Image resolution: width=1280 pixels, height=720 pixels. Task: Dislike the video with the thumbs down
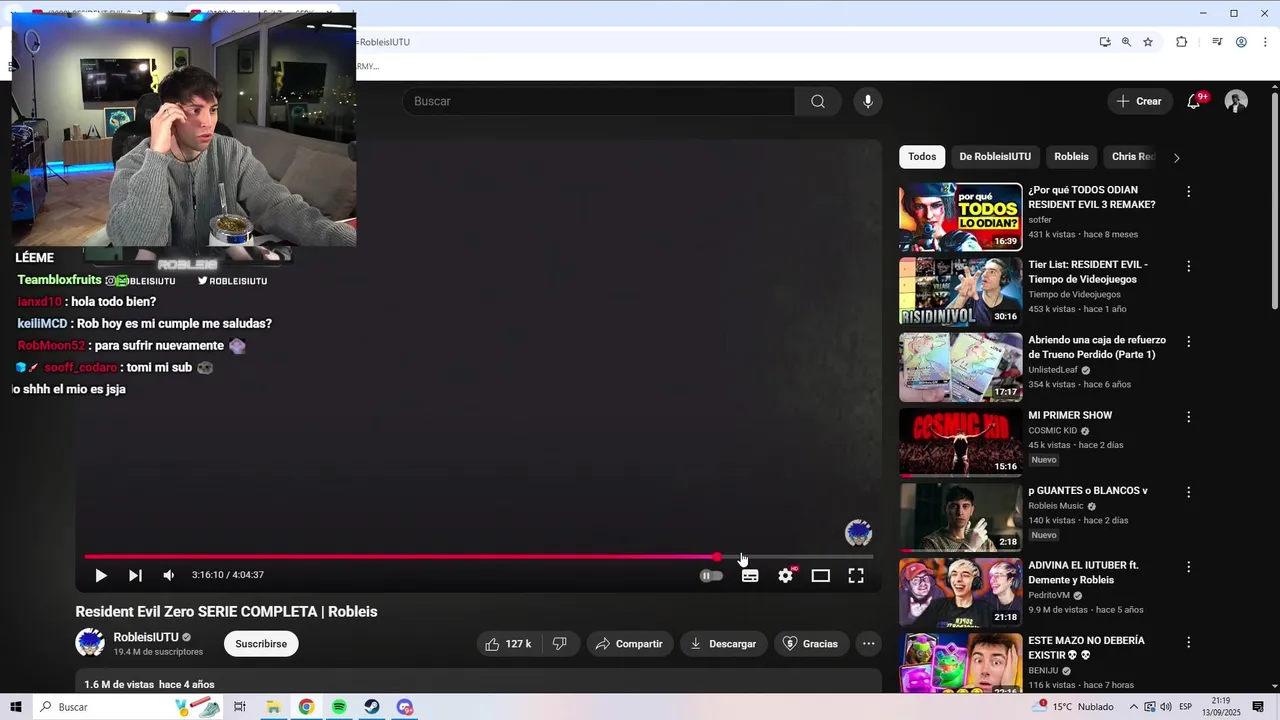click(560, 644)
